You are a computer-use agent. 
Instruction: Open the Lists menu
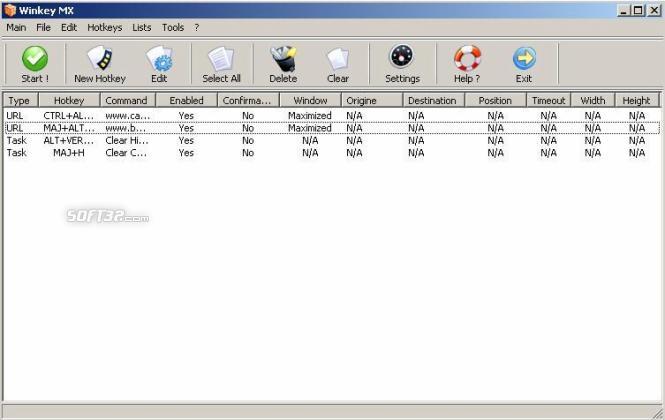[142, 28]
